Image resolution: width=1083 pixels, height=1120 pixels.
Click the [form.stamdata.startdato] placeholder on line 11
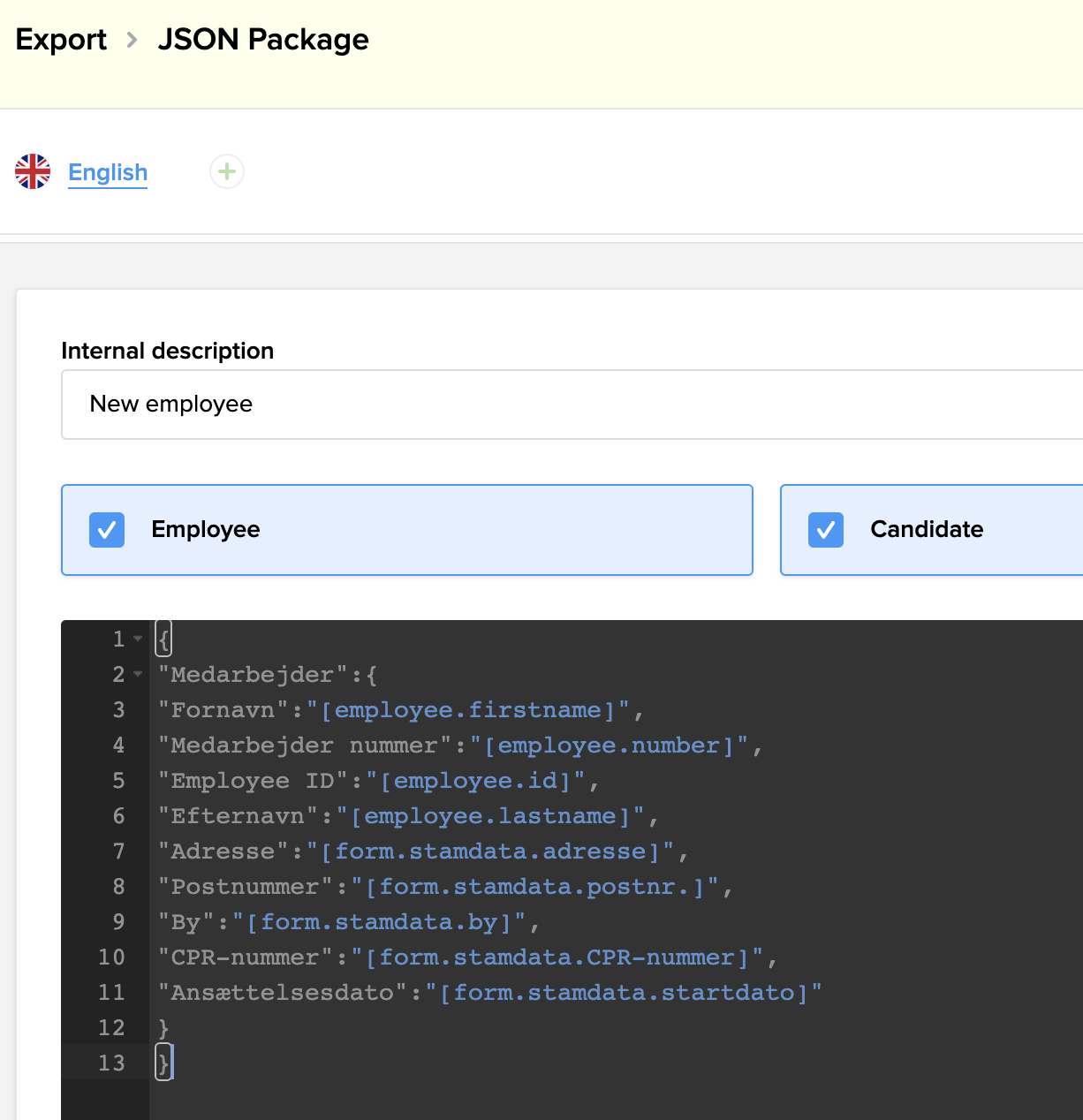tap(624, 993)
